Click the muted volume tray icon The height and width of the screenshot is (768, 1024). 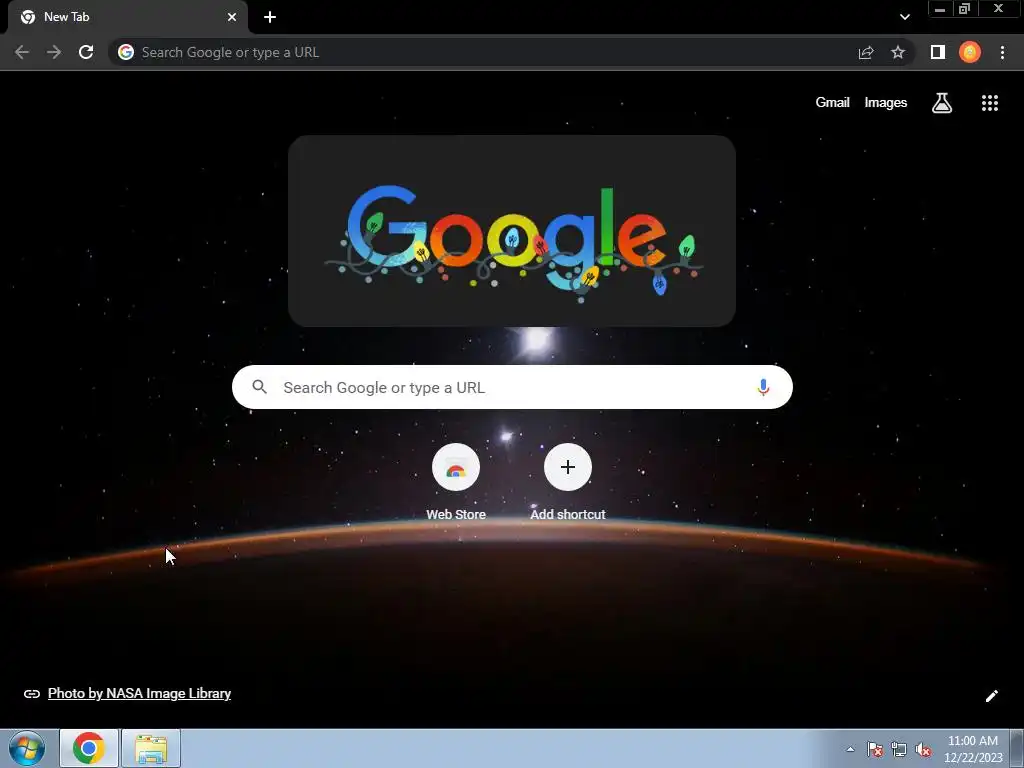(923, 750)
